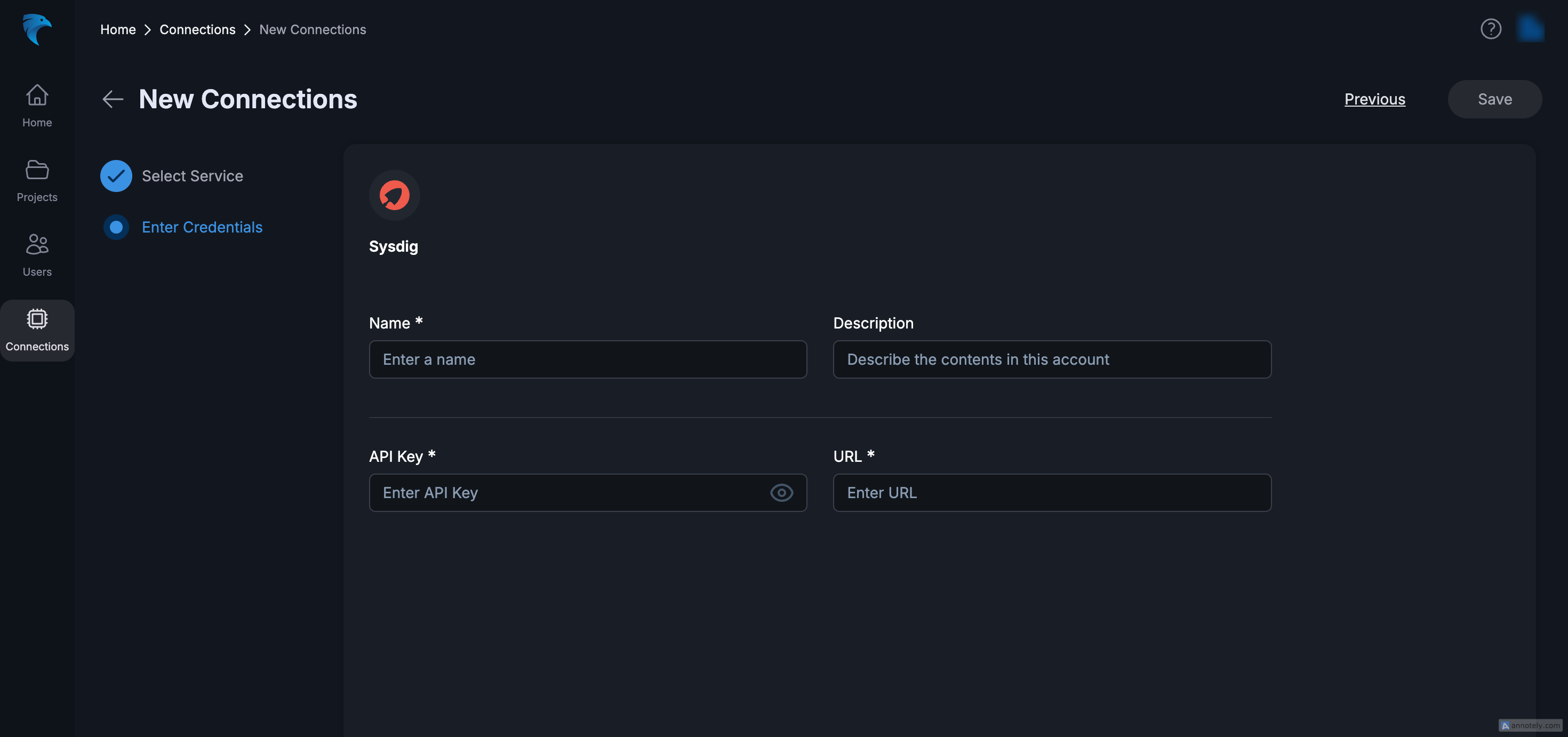This screenshot has width=1568, height=737.
Task: Click the Previous link
Action: 1374,99
